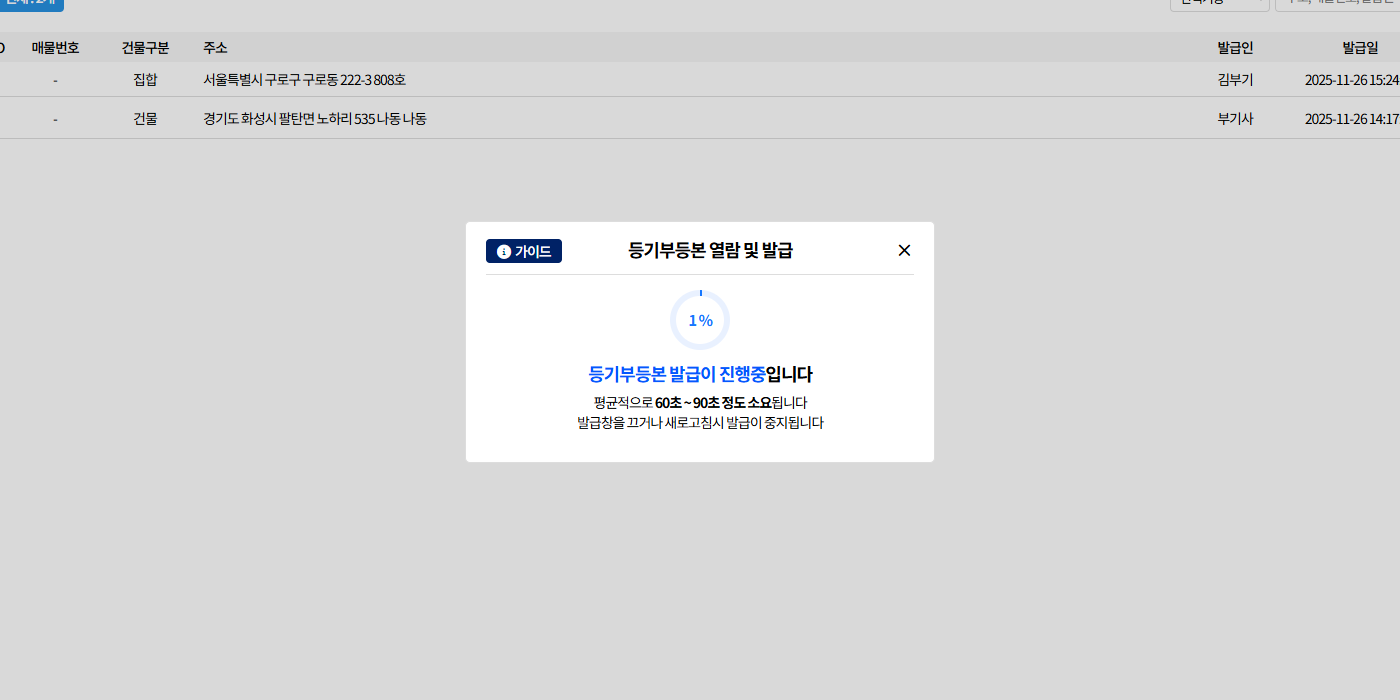Click the 발급인 column header

[1235, 48]
